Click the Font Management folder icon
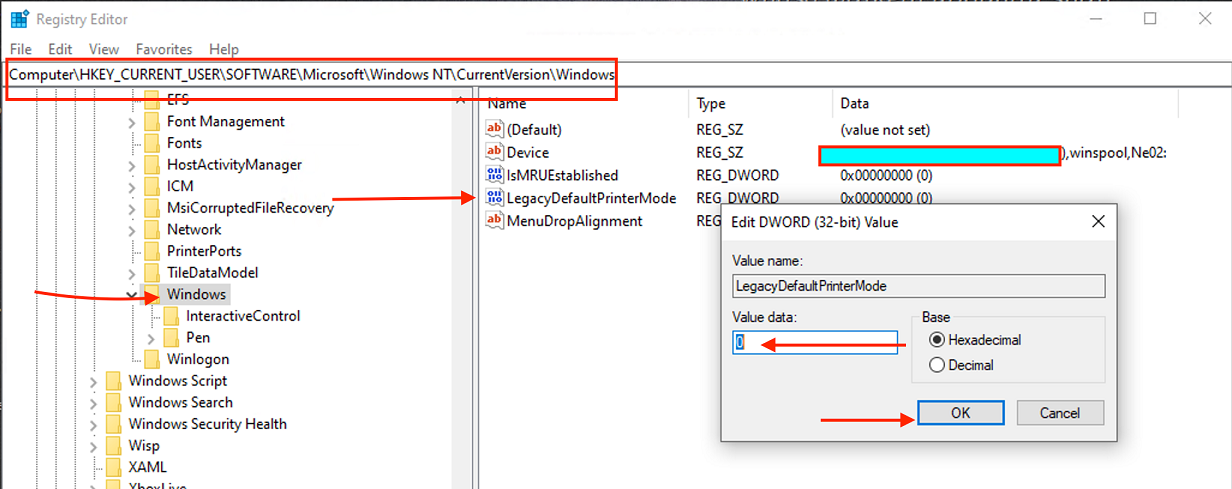 coord(152,121)
